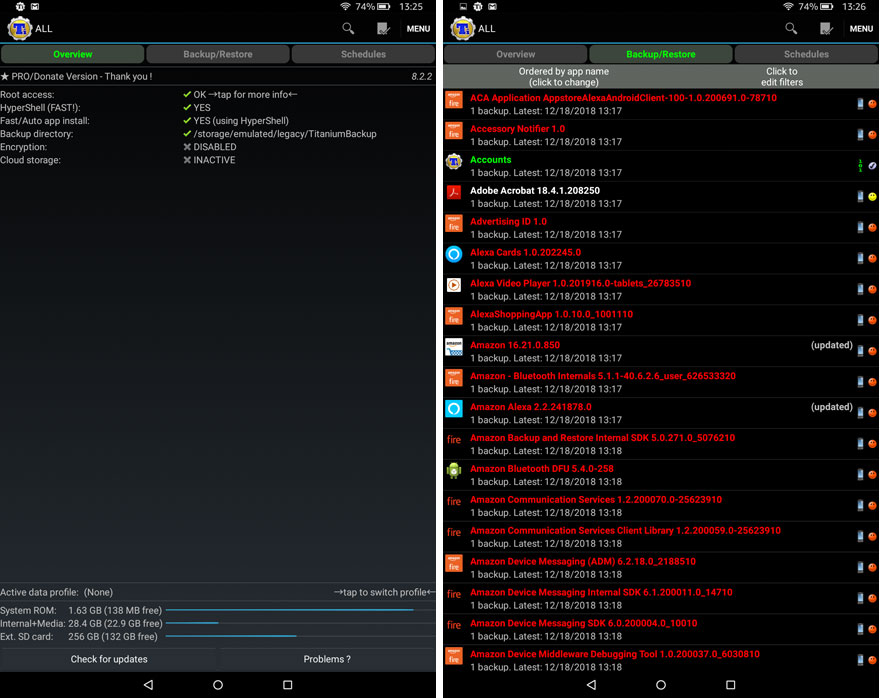The width and height of the screenshot is (880, 698).
Task: Open 'Amazon - Bluetooth Internals' entry
Action: tap(661, 382)
